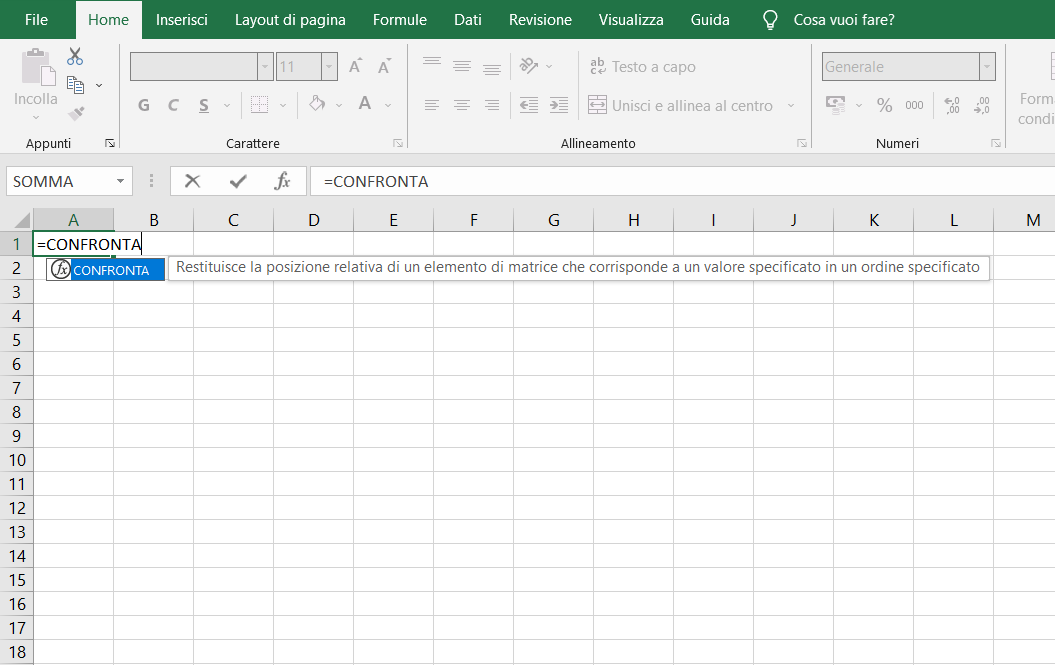Select the Taglia (Cut) scissors icon

(75, 57)
